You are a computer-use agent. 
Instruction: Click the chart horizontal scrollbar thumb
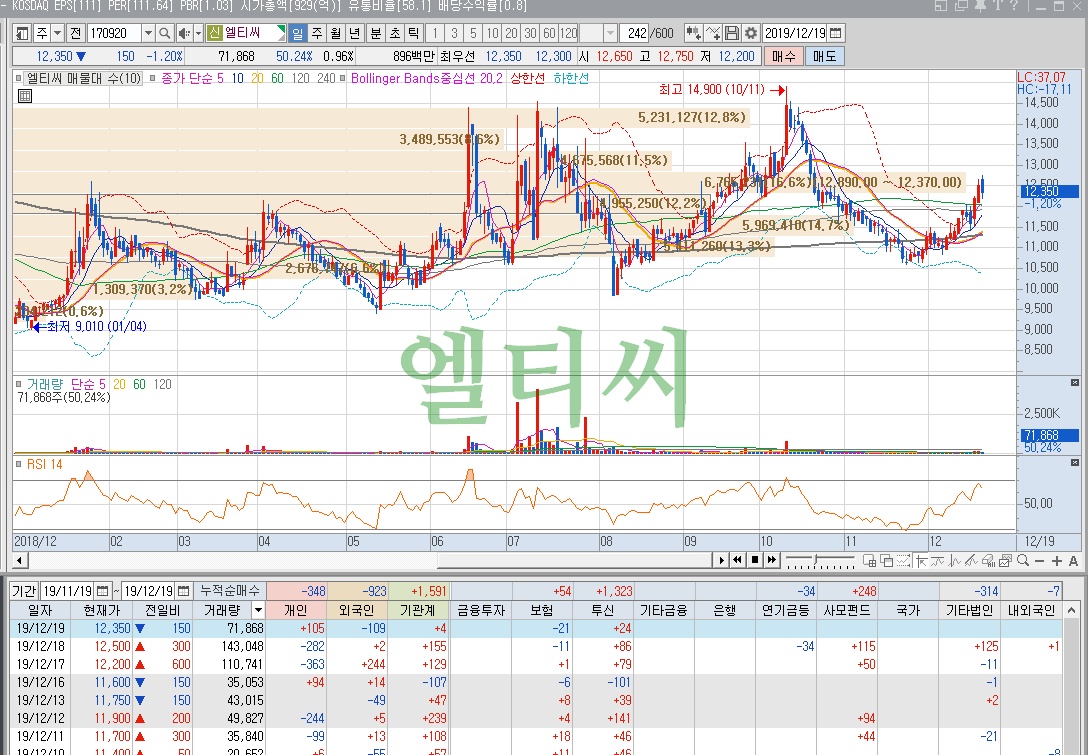click(575, 561)
